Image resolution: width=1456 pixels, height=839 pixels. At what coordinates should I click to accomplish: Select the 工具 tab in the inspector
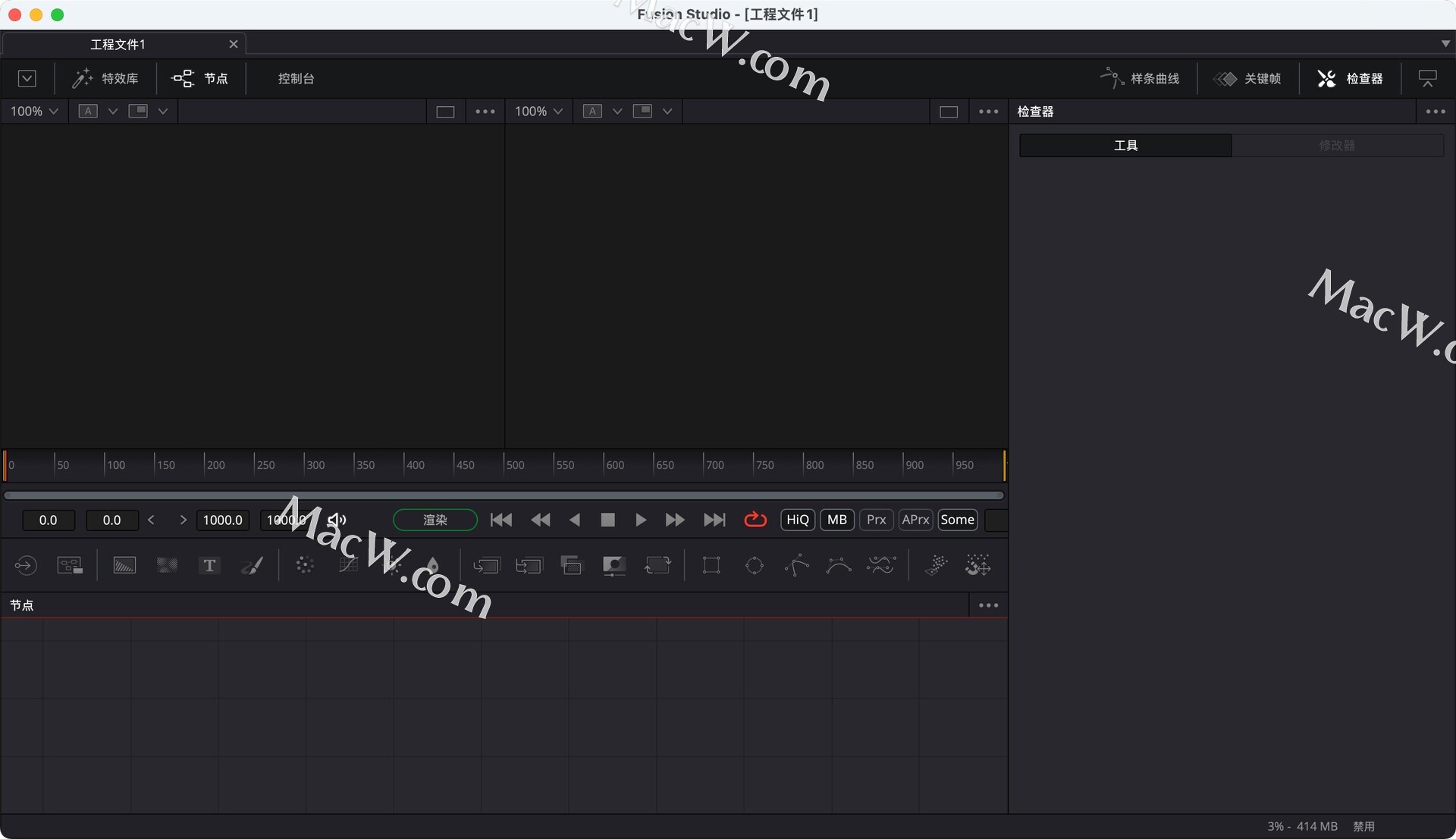tap(1125, 146)
